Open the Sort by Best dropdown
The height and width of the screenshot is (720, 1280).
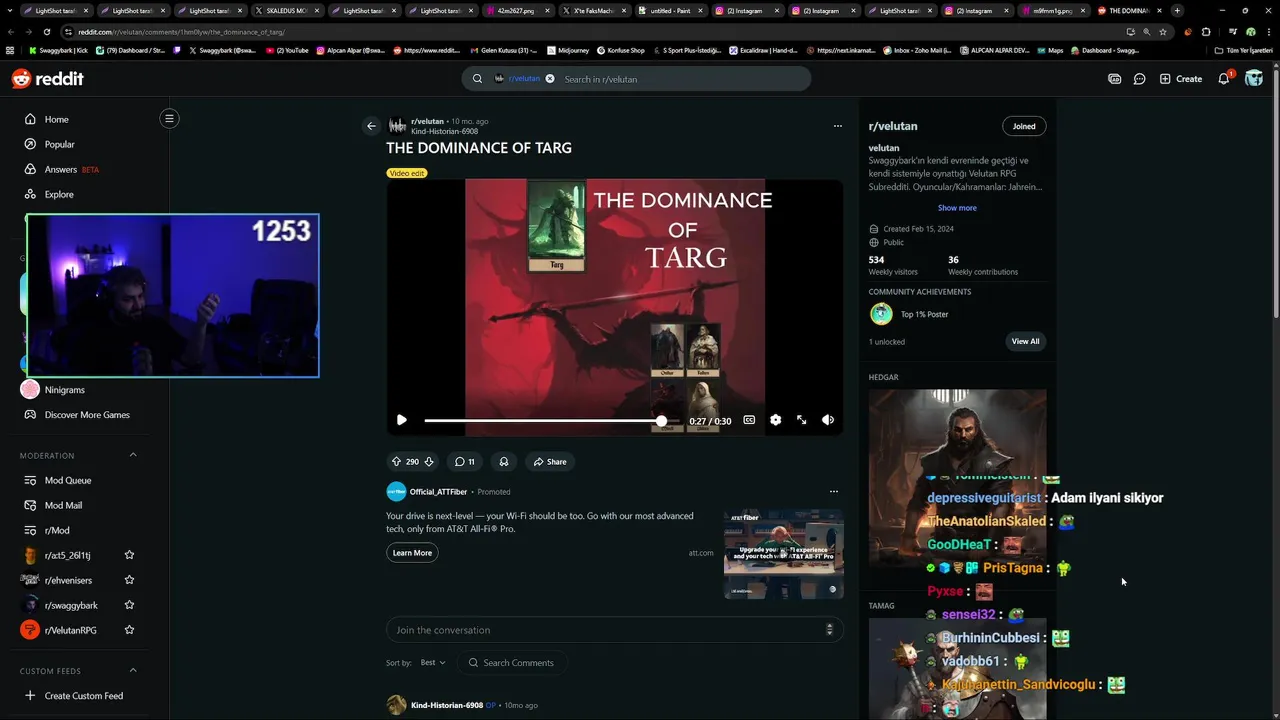(433, 662)
